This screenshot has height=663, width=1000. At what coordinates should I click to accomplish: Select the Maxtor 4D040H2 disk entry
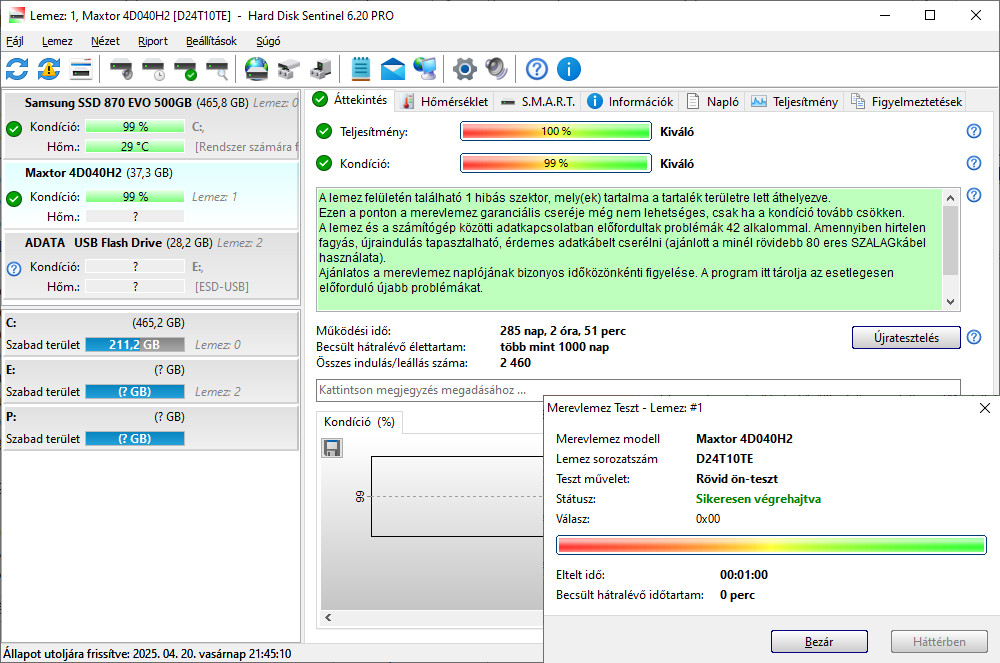(x=151, y=195)
